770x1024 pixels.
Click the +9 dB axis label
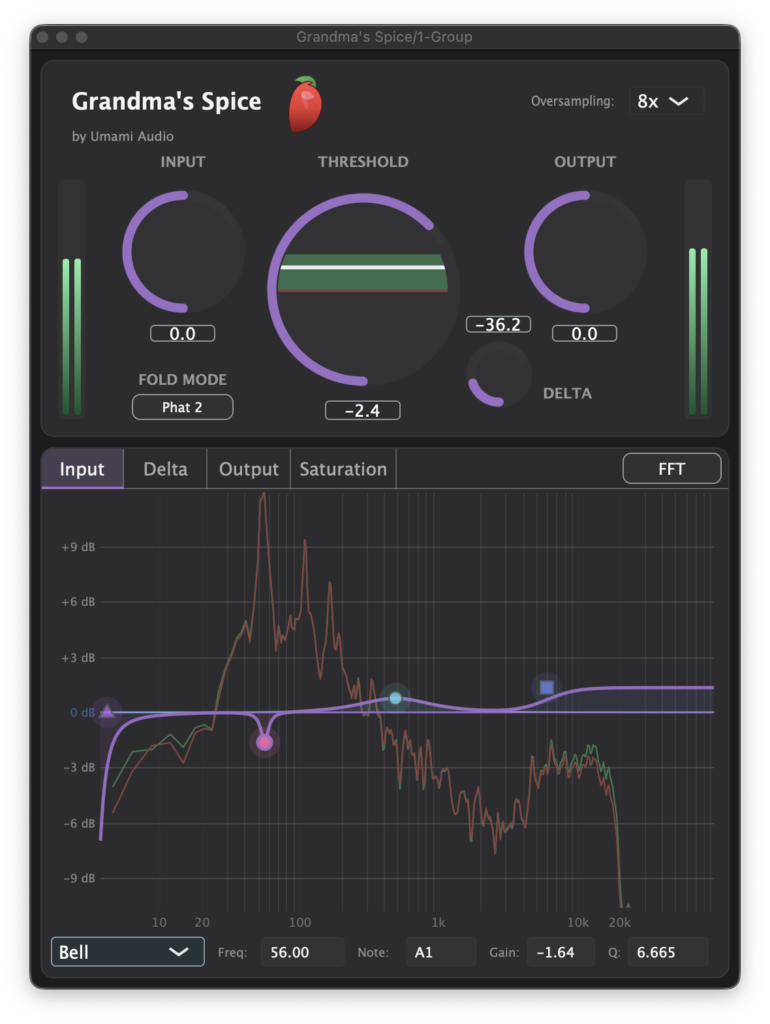coord(78,547)
